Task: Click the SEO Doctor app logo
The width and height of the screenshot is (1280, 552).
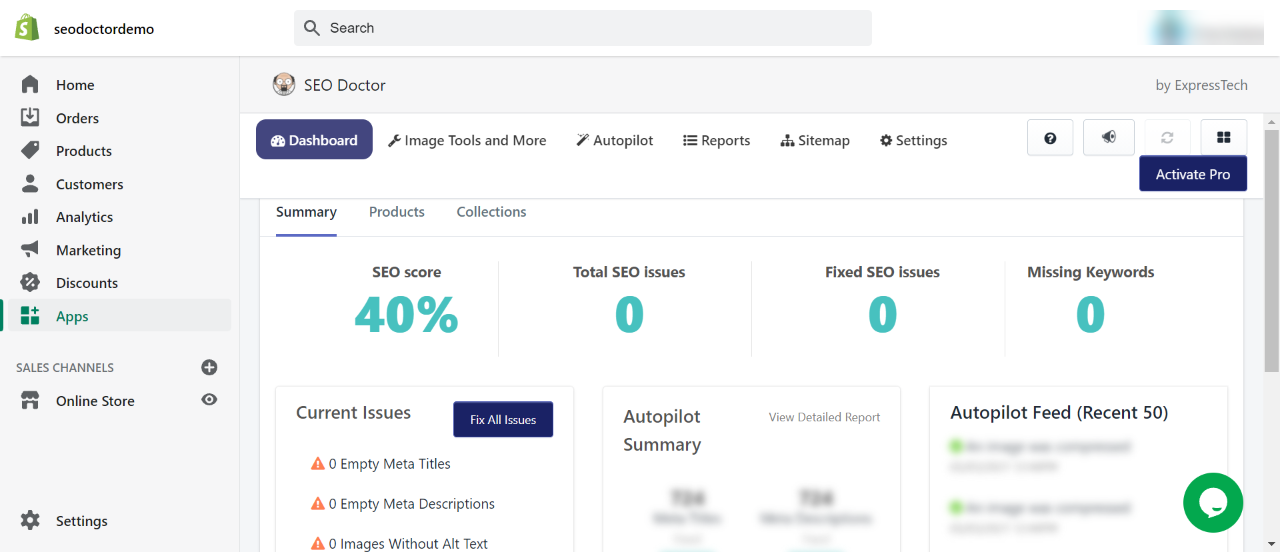Action: [284, 85]
